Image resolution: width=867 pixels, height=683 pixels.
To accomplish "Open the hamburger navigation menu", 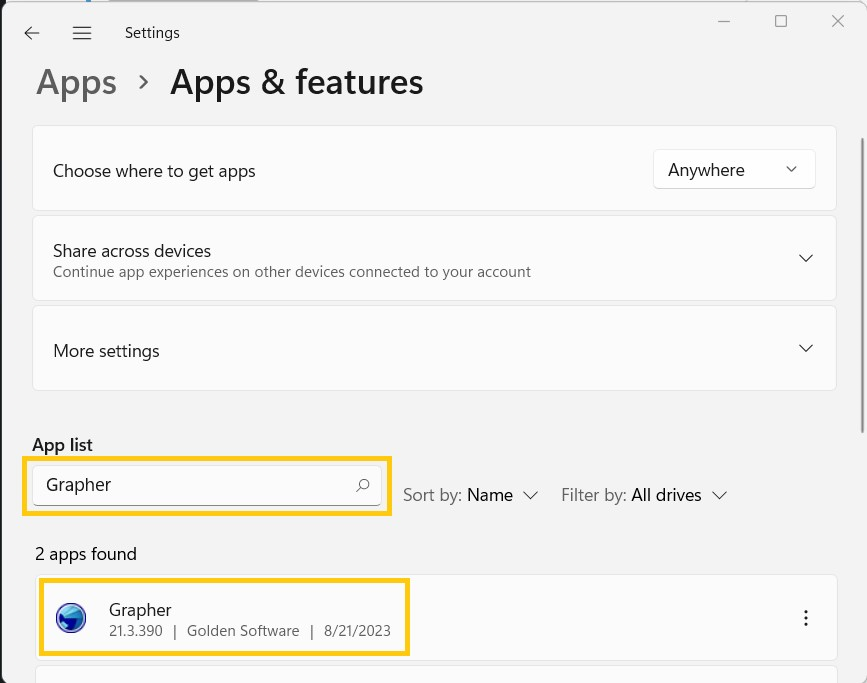I will tap(82, 33).
